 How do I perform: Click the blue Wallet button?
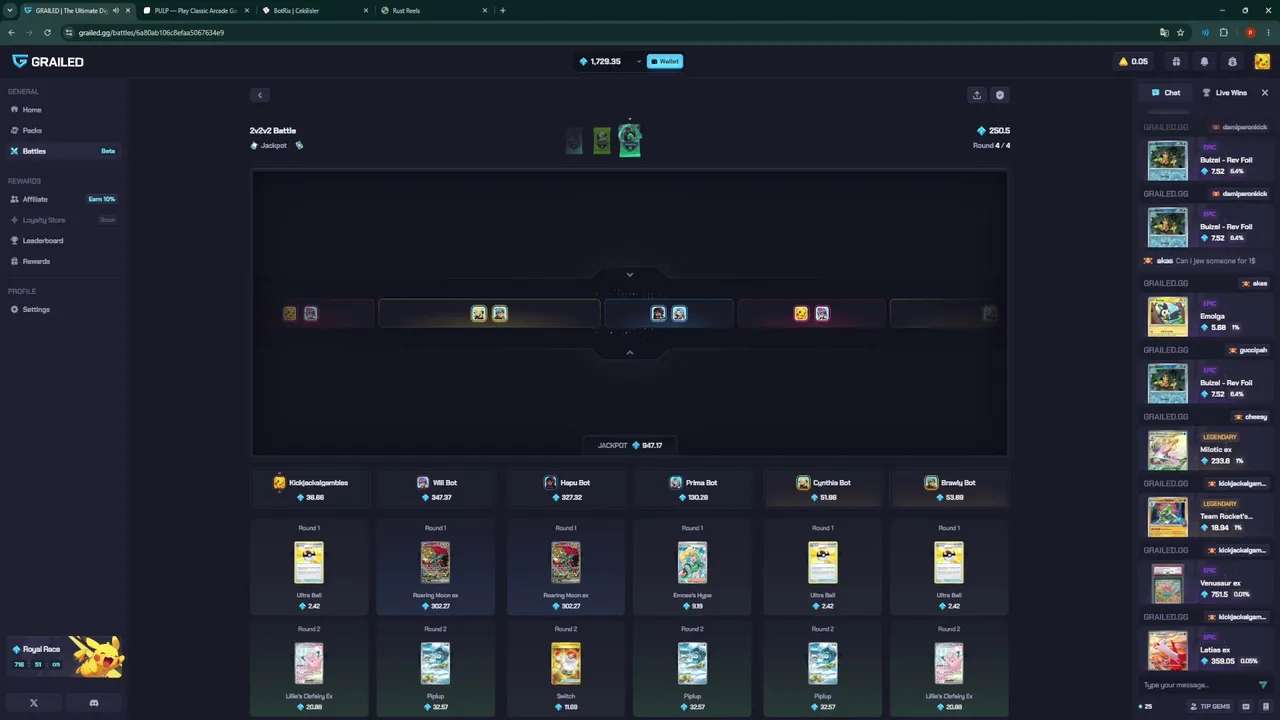(x=665, y=61)
